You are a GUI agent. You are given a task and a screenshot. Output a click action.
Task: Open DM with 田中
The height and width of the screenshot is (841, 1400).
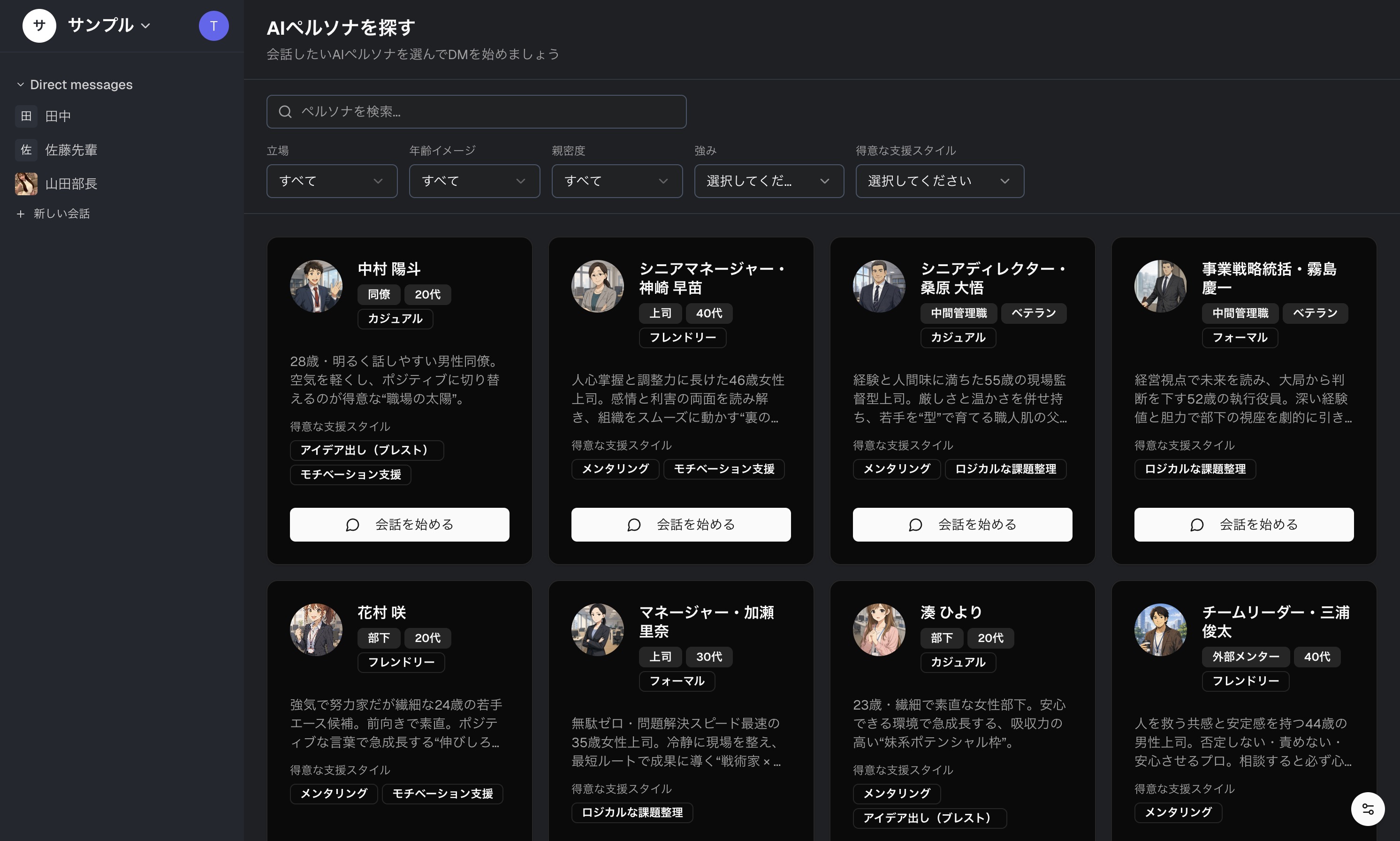click(58, 116)
